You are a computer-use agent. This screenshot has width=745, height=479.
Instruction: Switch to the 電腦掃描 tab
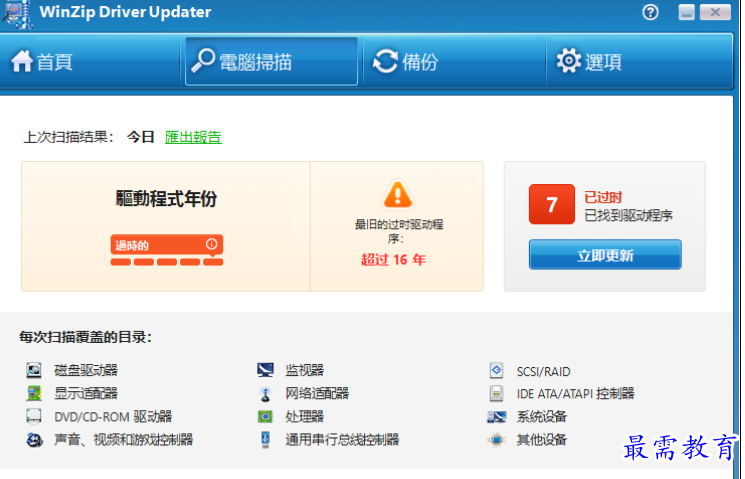271,61
